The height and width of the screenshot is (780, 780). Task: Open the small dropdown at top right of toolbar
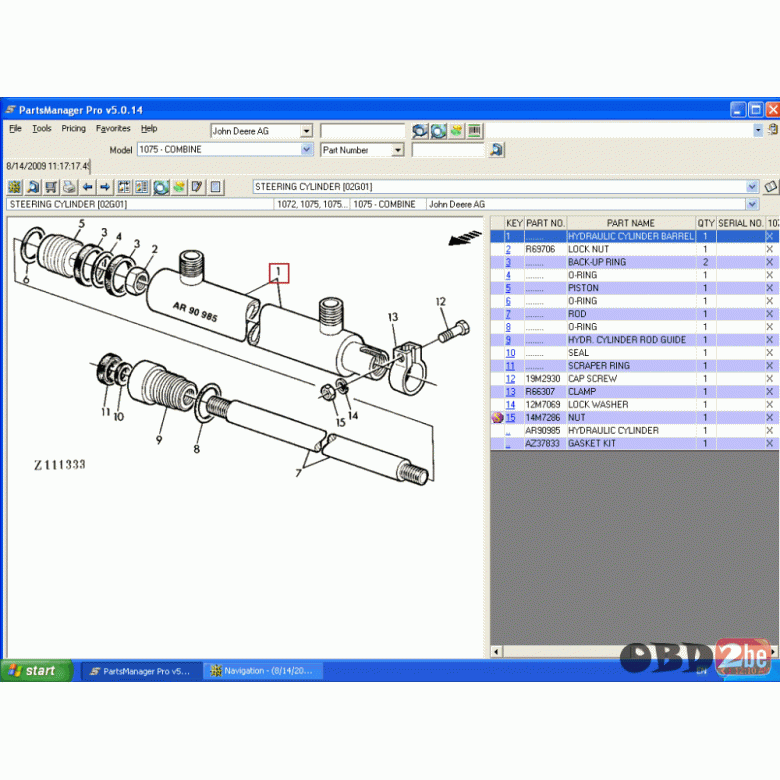coord(758,130)
